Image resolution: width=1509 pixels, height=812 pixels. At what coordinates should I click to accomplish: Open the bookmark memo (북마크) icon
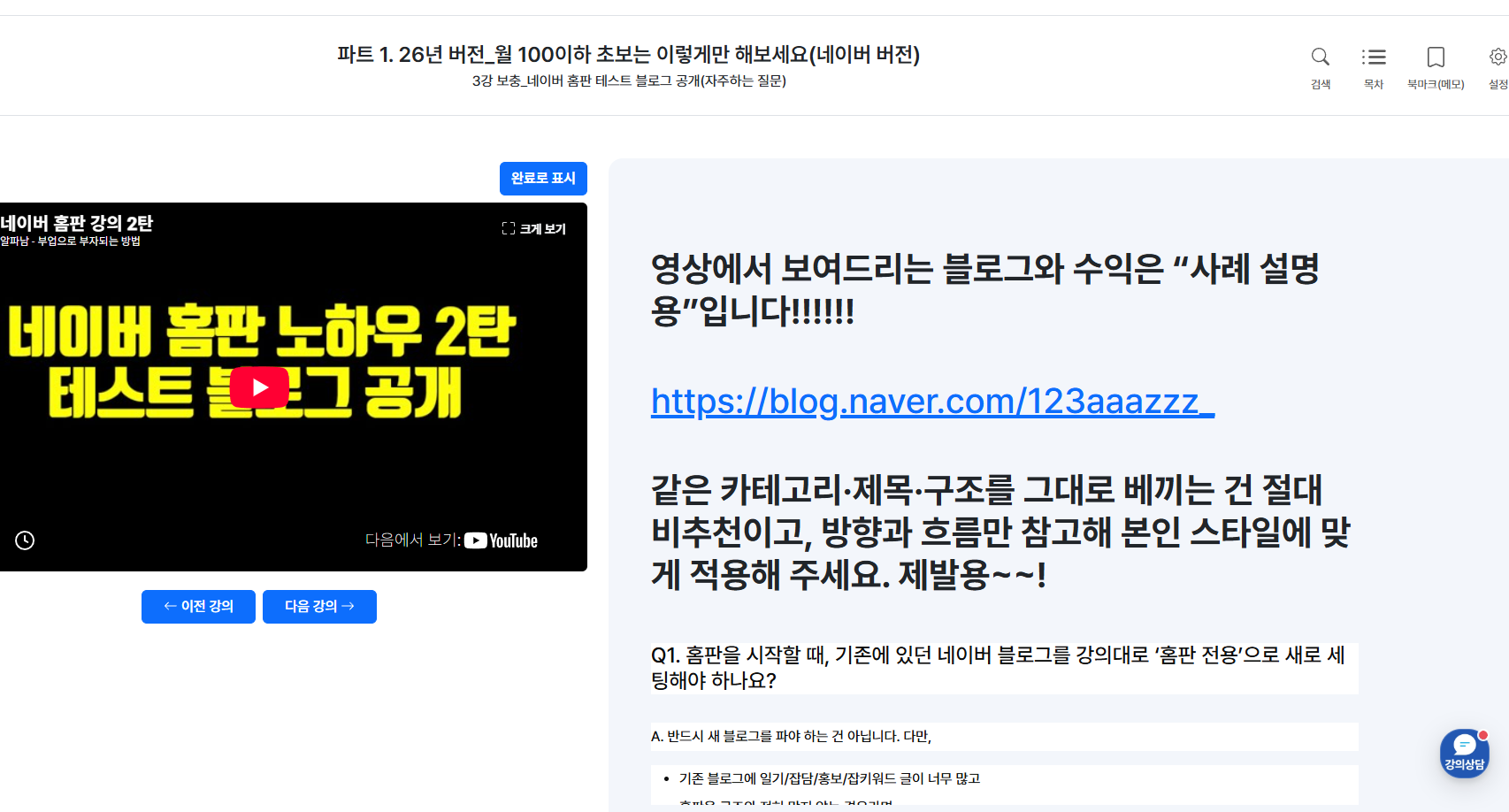pyautogui.click(x=1436, y=57)
